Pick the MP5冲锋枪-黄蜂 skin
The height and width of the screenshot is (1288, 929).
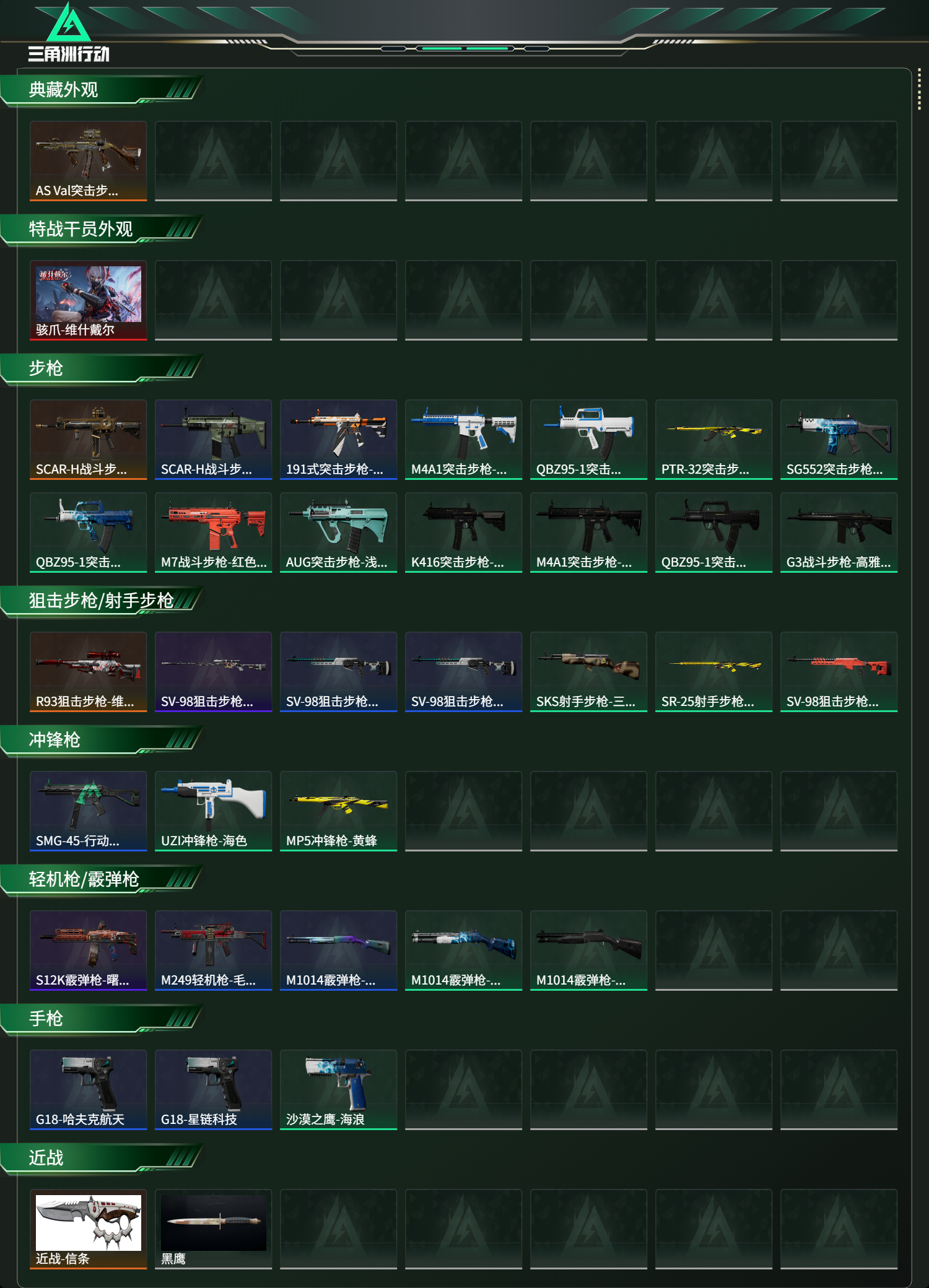pos(338,811)
